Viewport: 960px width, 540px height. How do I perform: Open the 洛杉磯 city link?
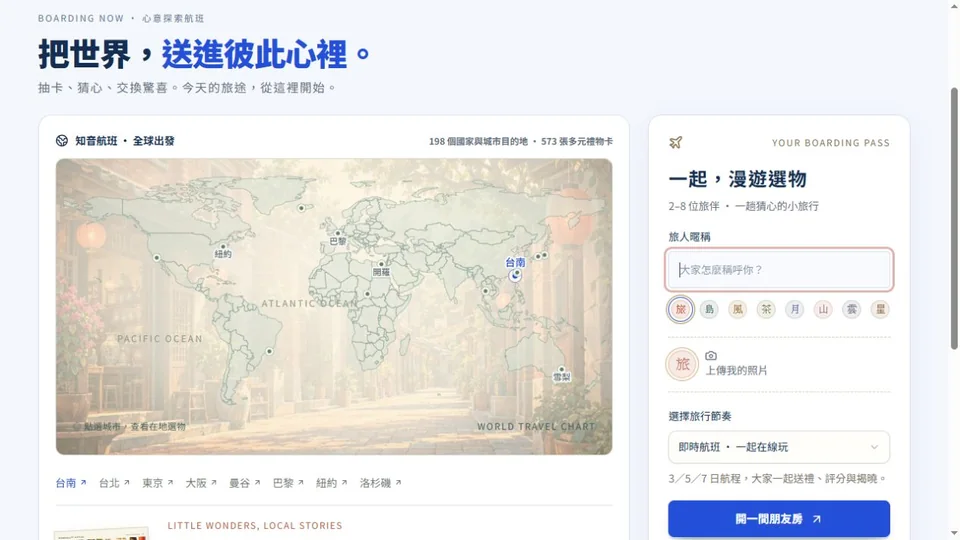click(380, 483)
